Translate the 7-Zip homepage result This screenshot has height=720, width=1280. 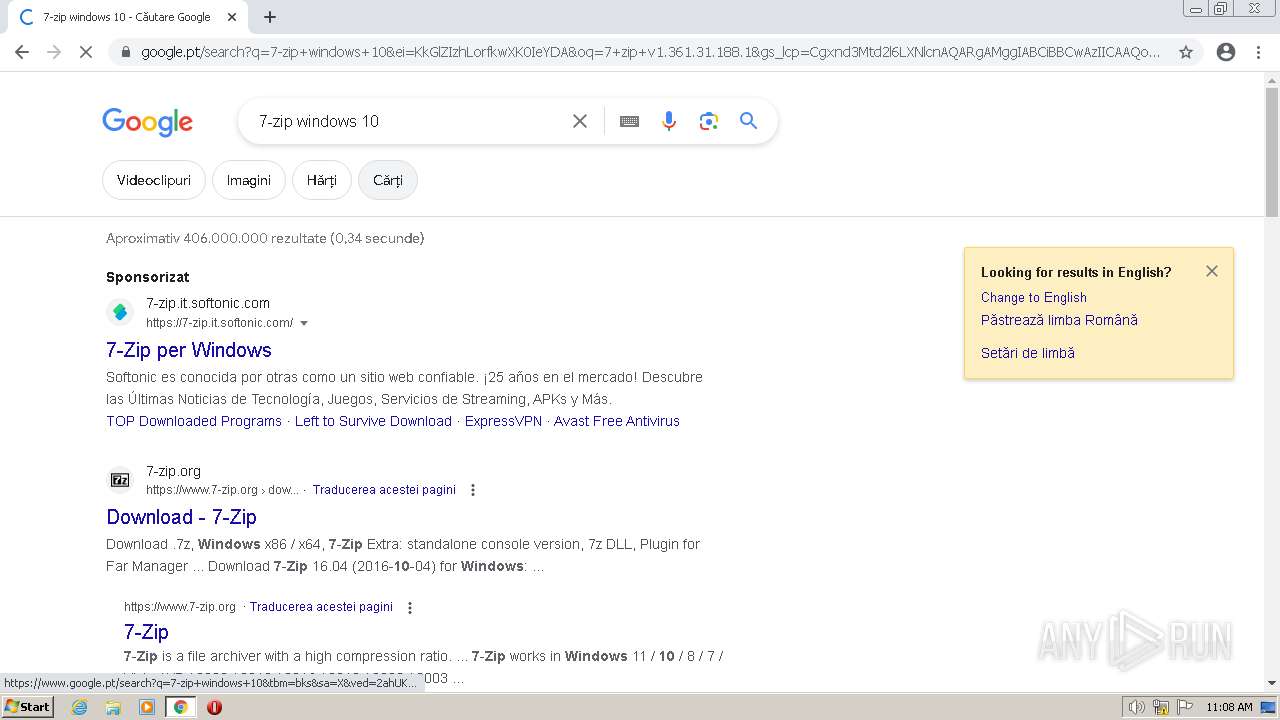coord(321,607)
